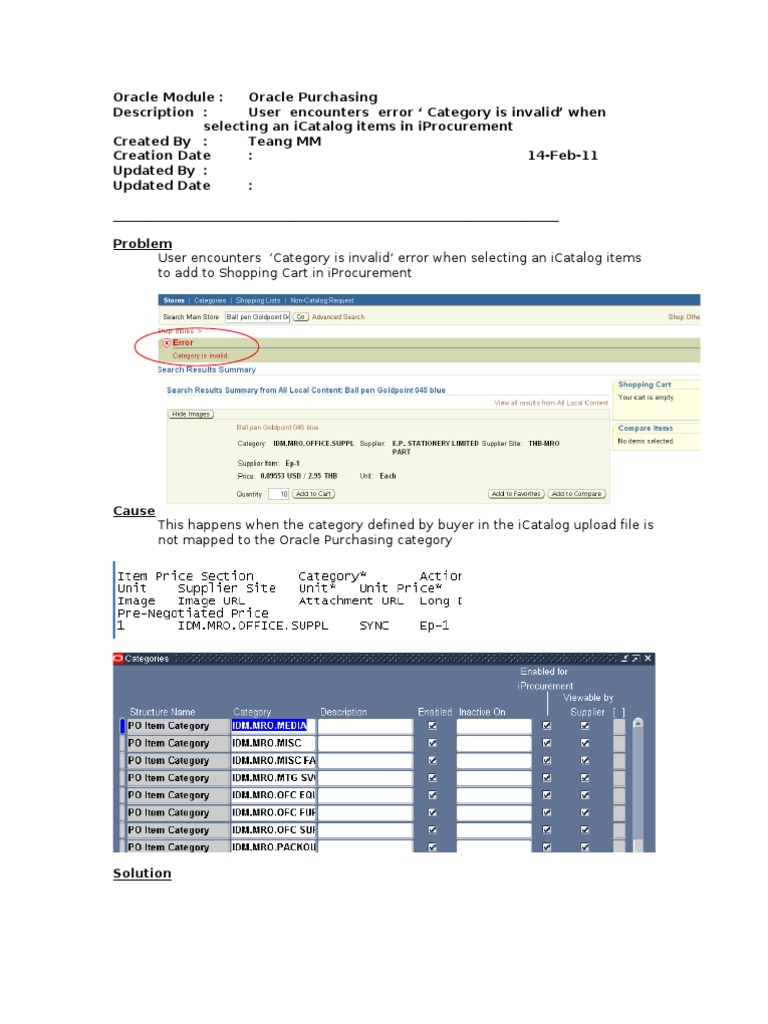Toggle Viewable by Supplier checkbox for IDM.MRO.MISC row
This screenshot has height=1024, width=768.
tap(585, 743)
